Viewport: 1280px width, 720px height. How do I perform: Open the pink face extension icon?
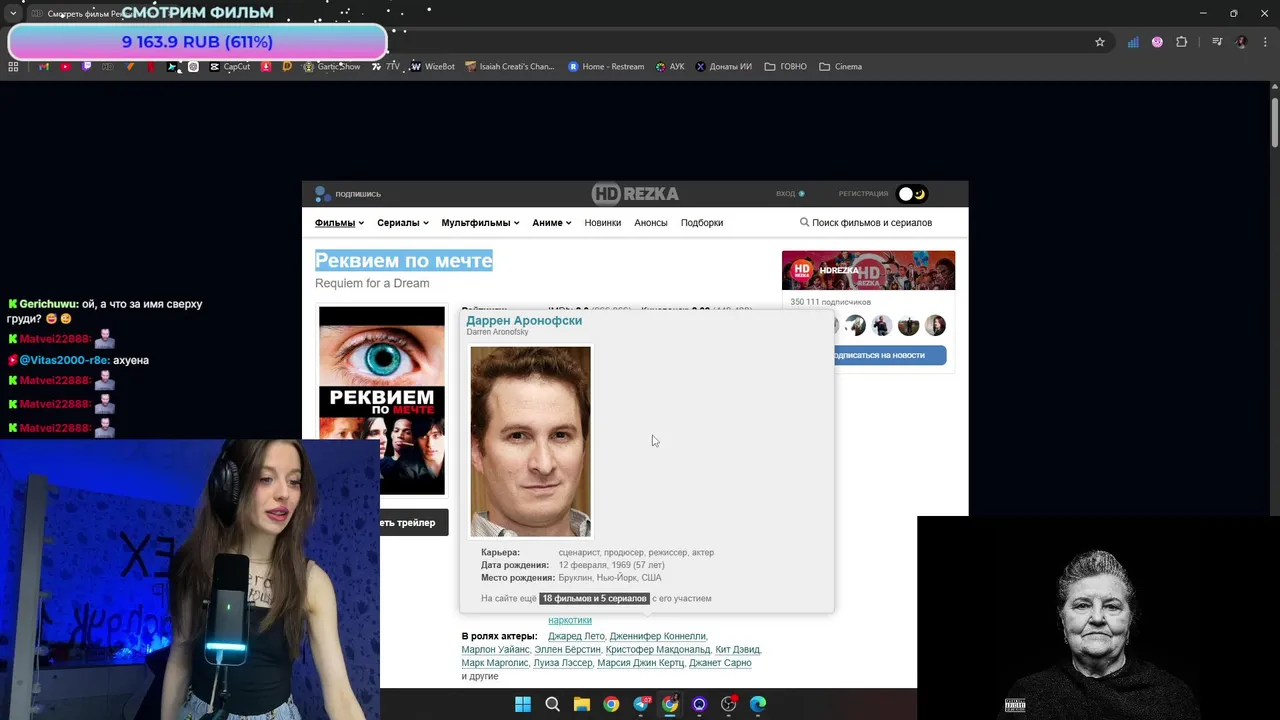[x=1157, y=42]
